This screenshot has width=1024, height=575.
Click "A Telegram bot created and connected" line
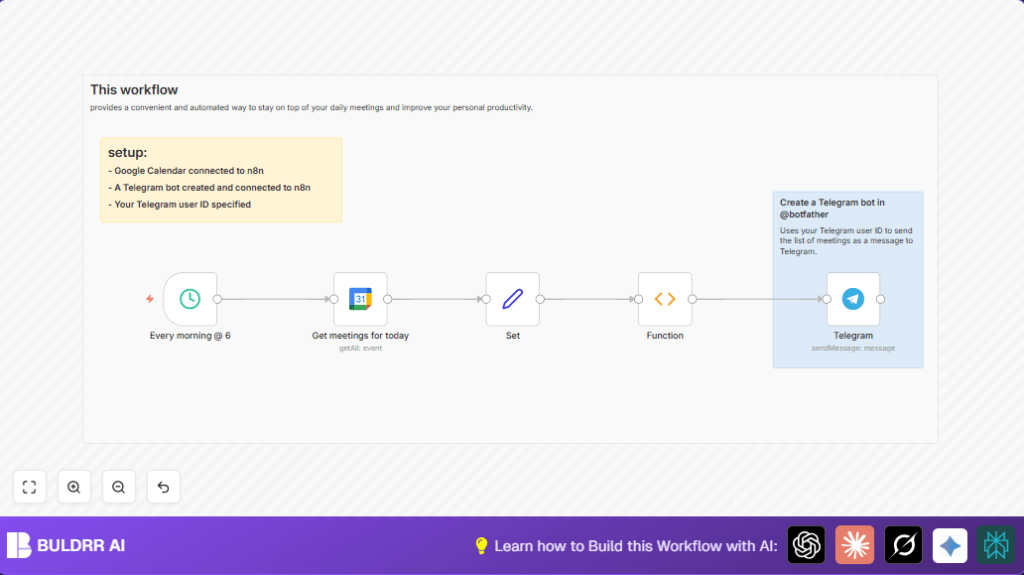click(209, 188)
